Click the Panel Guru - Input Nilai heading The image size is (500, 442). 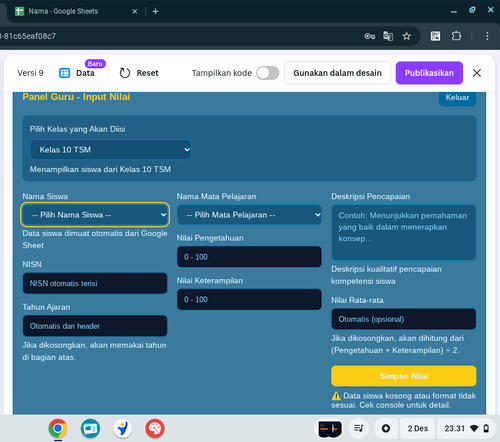[x=76, y=97]
